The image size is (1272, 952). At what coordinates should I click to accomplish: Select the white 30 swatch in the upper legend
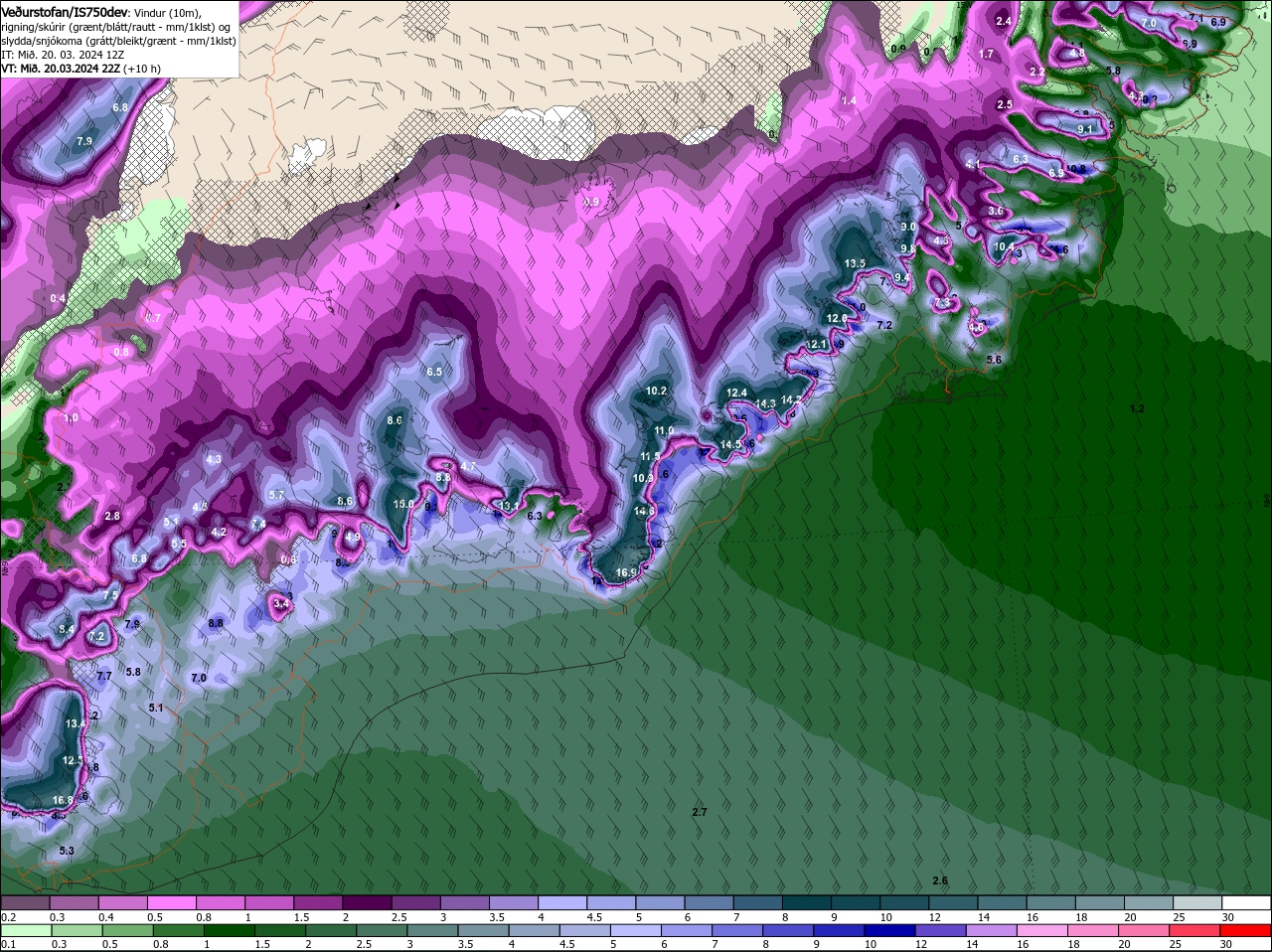coord(1247,903)
